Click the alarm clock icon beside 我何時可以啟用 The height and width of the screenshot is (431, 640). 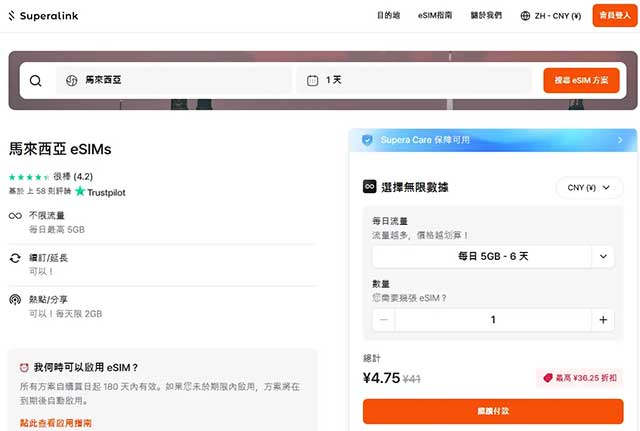pyautogui.click(x=22, y=368)
